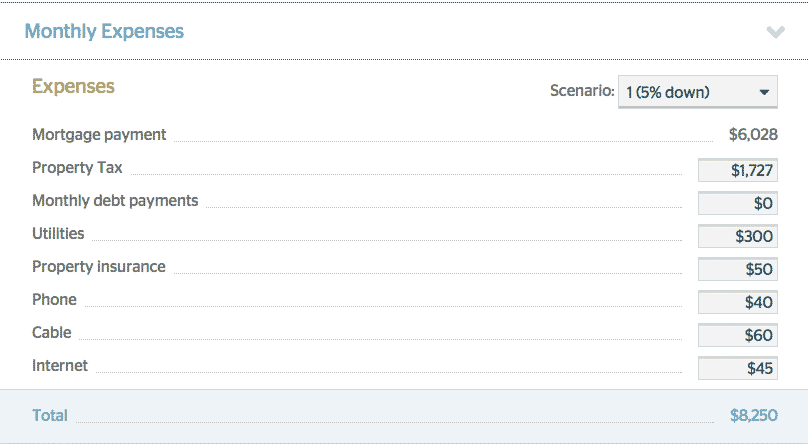This screenshot has width=808, height=444.
Task: Edit the Property Tax amount field
Action: 737,170
